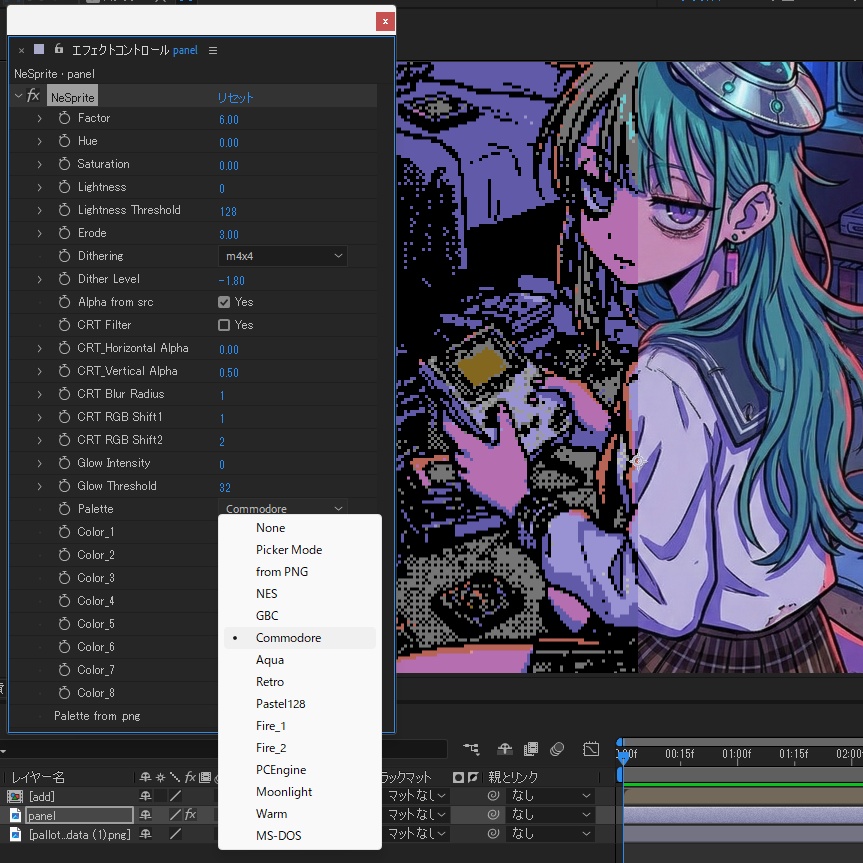The width and height of the screenshot is (863, 863).
Task: Open the Dithering m4x4 dropdown
Action: tap(282, 256)
